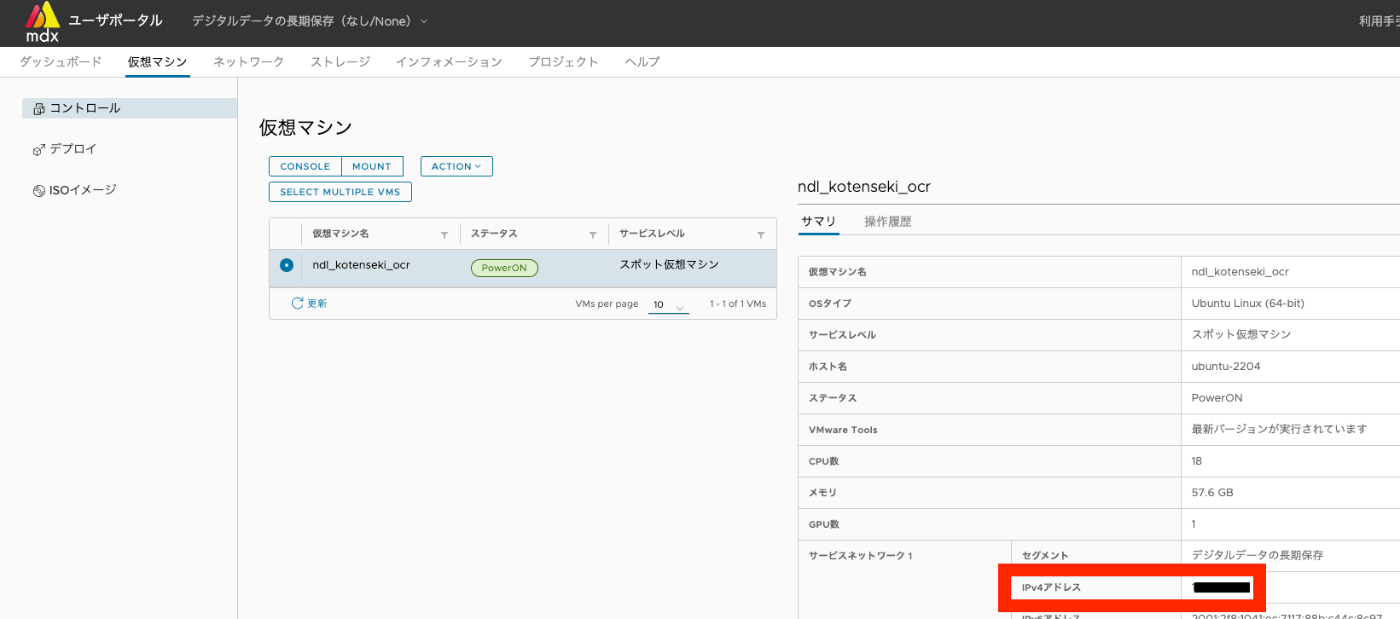1400x619 pixels.
Task: Expand the ACTION dropdown
Action: [x=456, y=167]
